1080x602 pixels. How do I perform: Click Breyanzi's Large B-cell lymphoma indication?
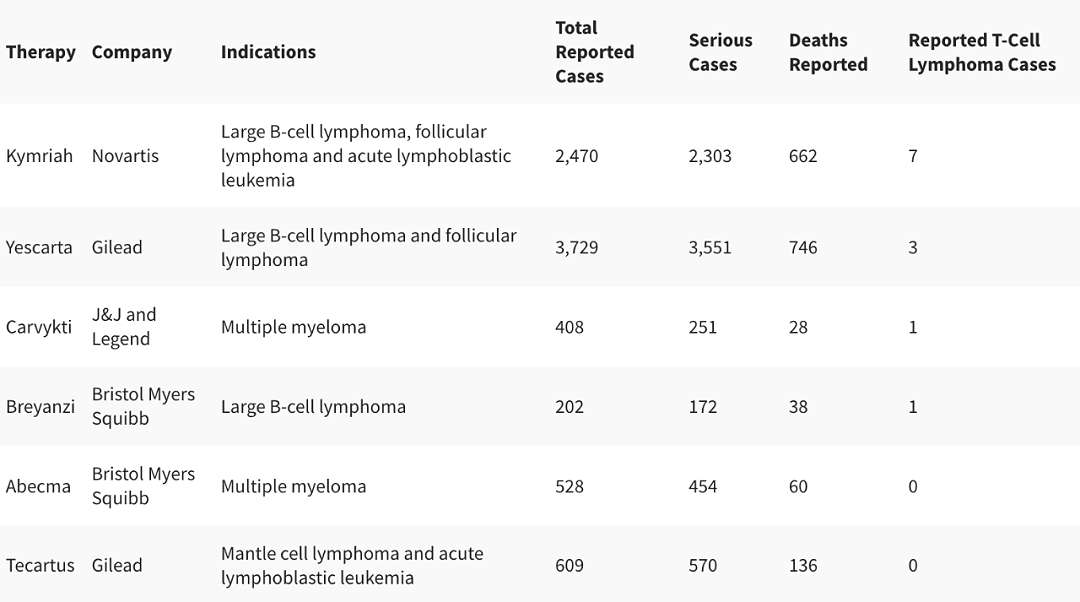(313, 407)
